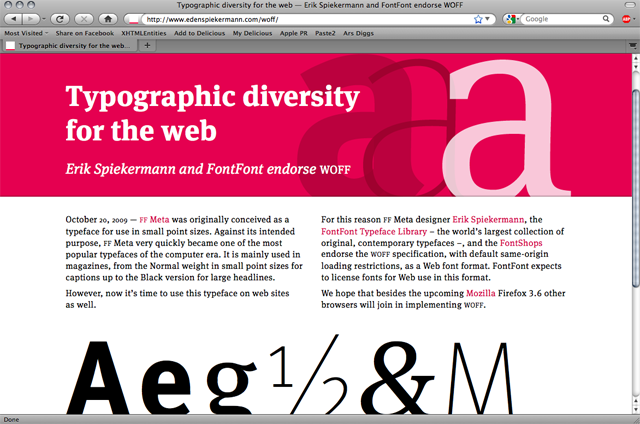Click the Add to Delicious bookmark
The width and height of the screenshot is (640, 424).
point(200,33)
